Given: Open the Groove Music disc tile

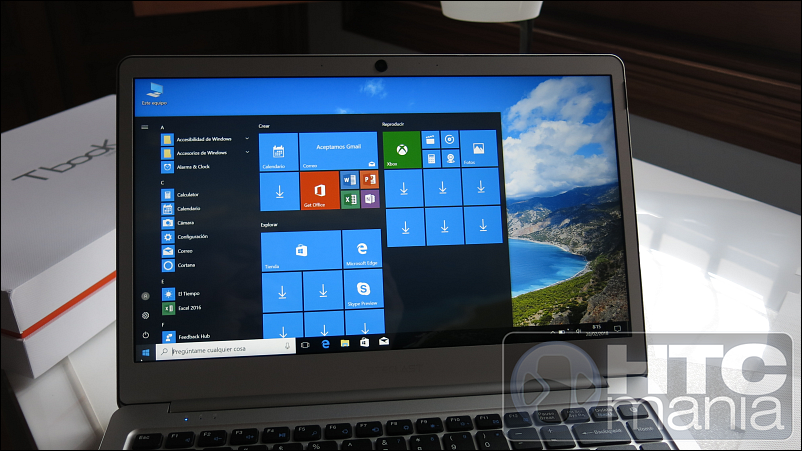Looking at the screenshot, I should tap(450, 139).
